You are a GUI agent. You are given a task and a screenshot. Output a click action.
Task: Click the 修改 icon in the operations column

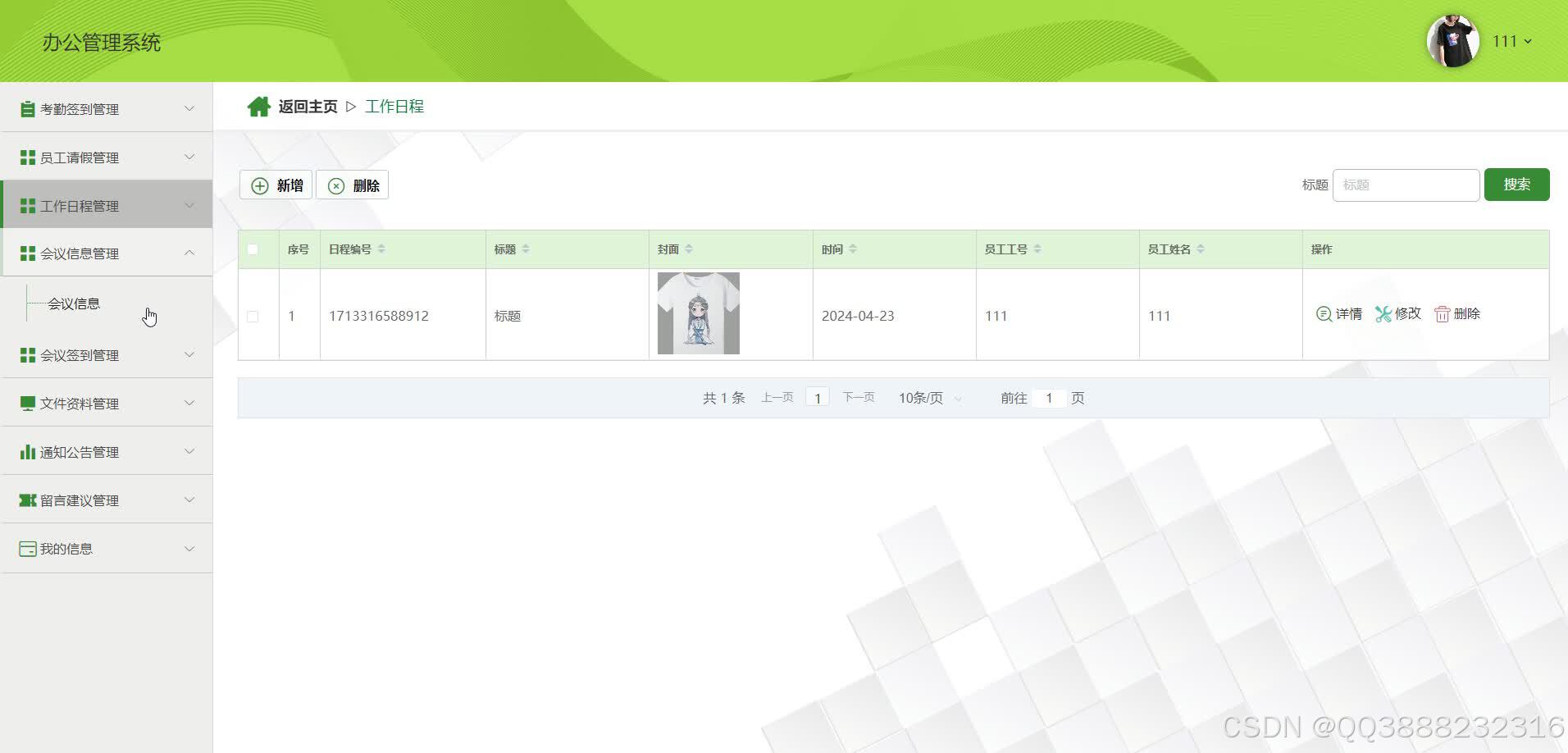[x=1384, y=313]
